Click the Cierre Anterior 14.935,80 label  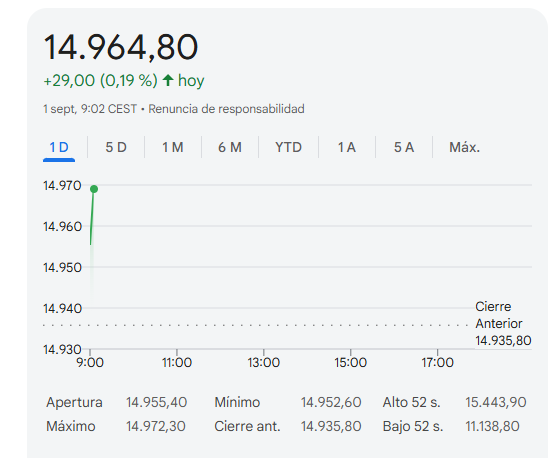pyautogui.click(x=503, y=324)
